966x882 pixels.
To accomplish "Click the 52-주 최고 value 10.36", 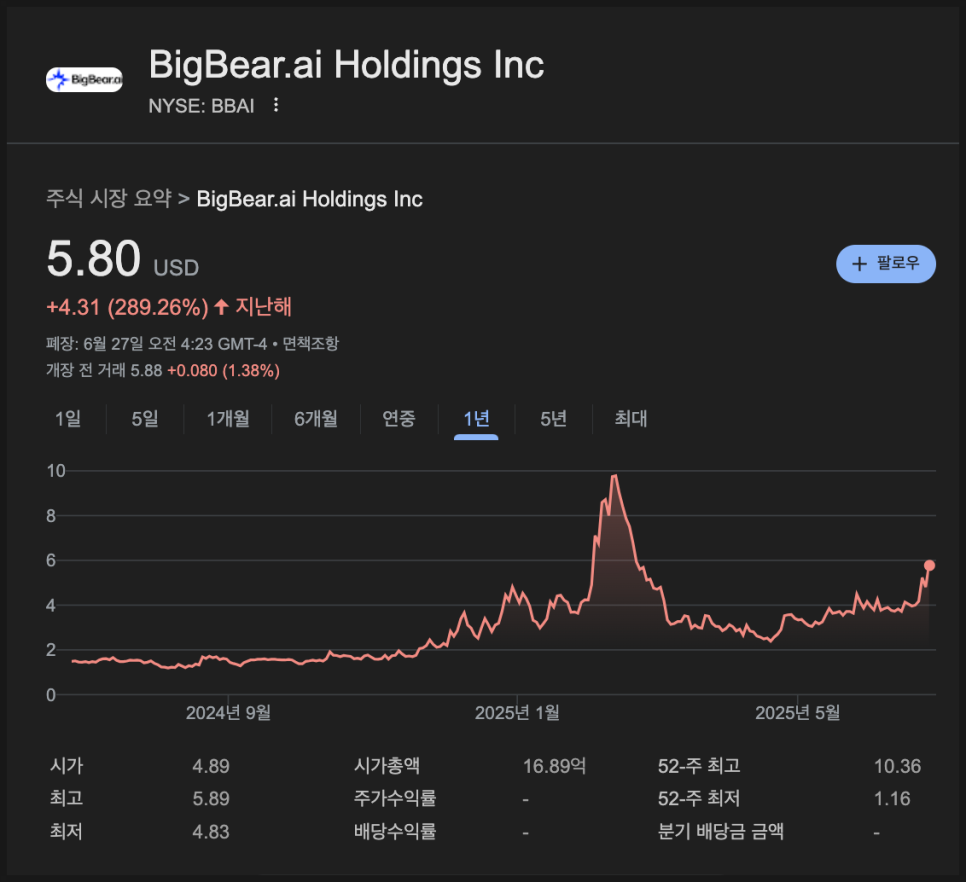I will pyautogui.click(x=897, y=766).
